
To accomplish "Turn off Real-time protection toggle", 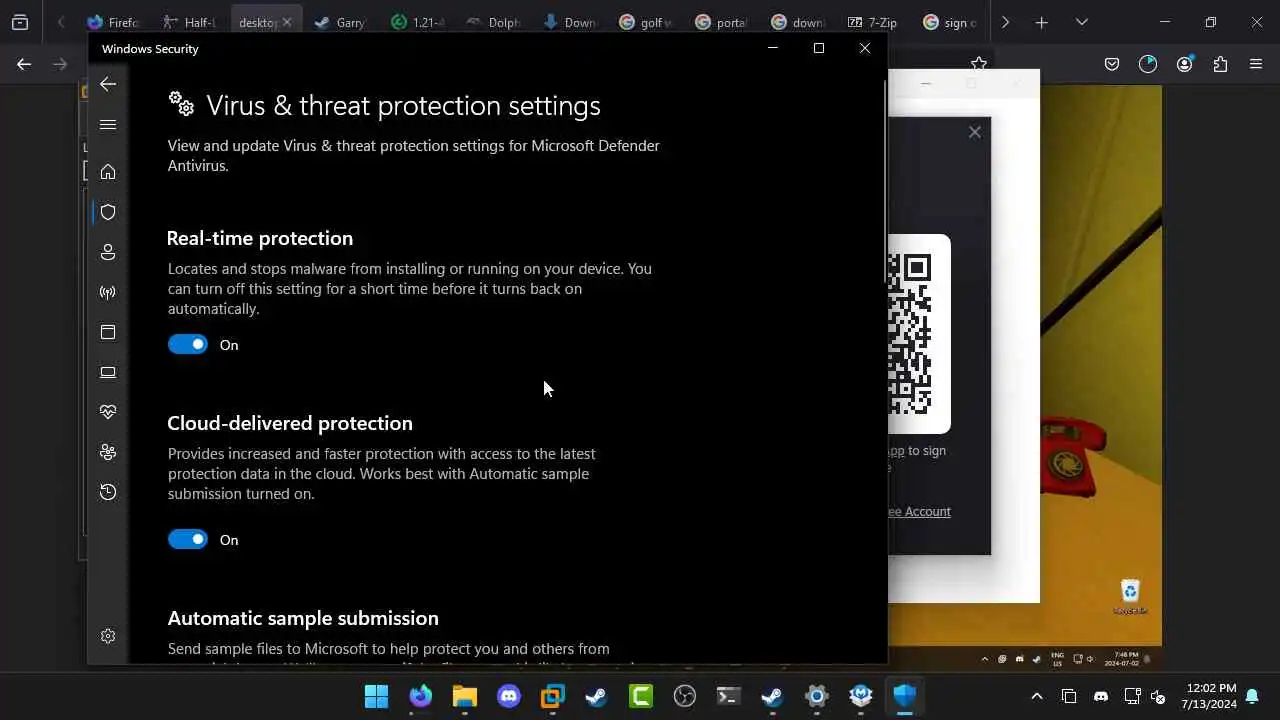I will (x=188, y=344).
